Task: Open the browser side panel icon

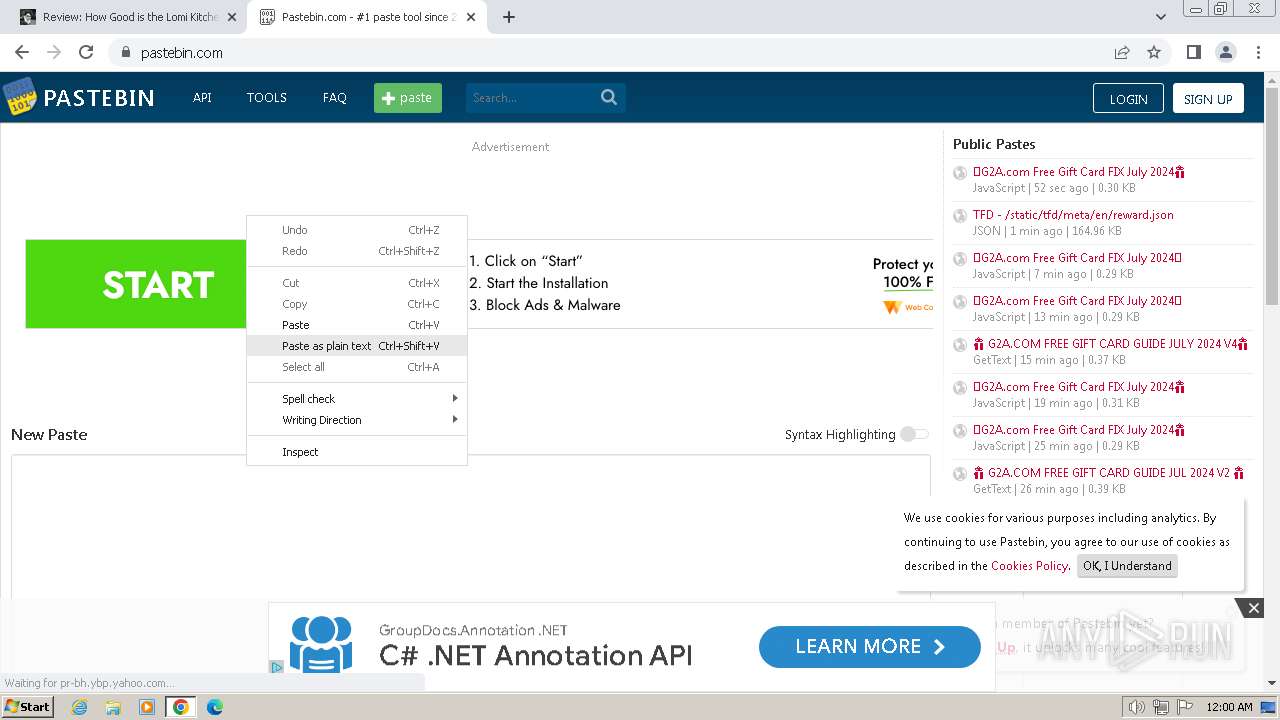Action: click(1193, 52)
